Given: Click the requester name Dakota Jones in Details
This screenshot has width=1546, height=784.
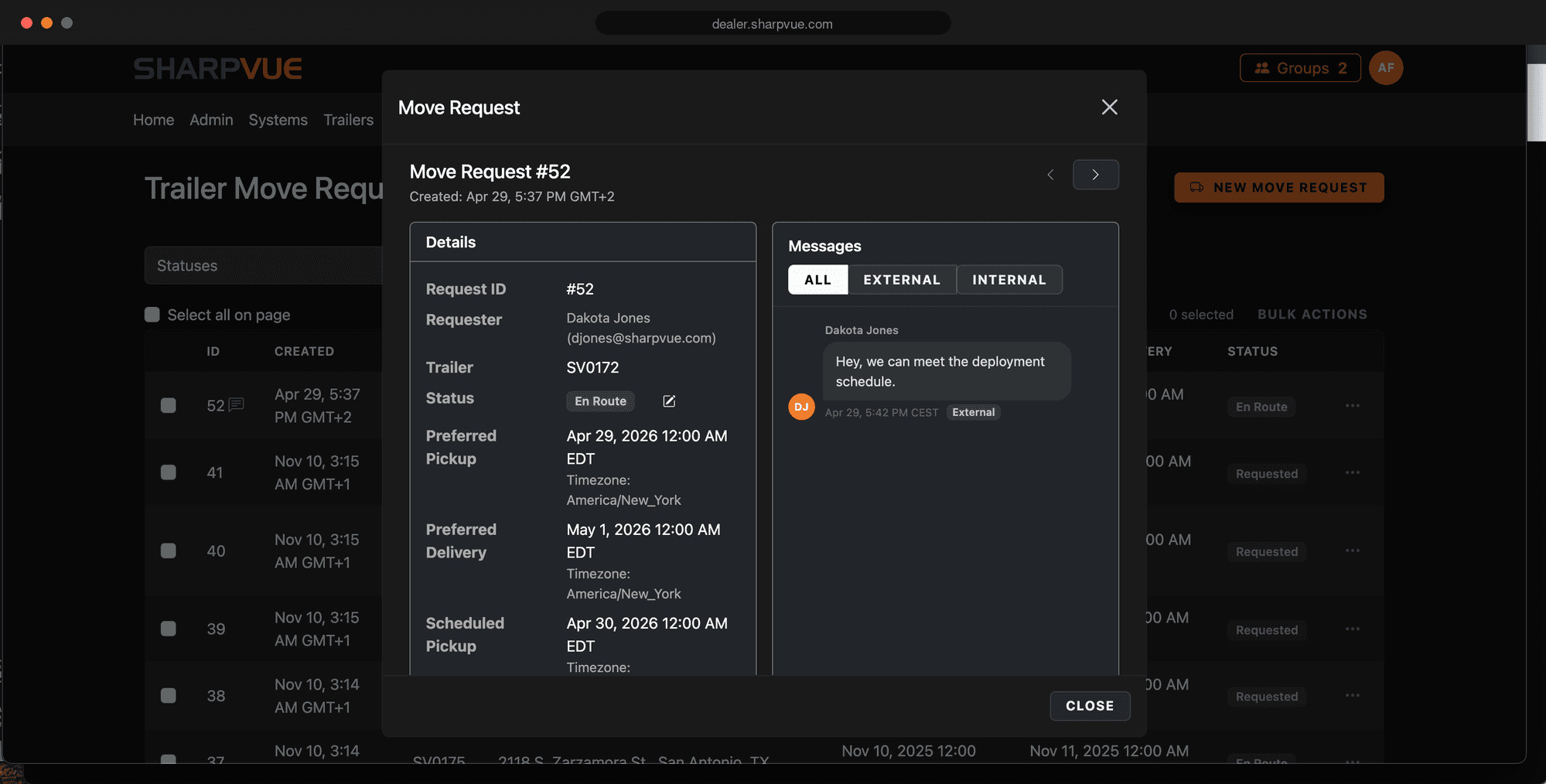Looking at the screenshot, I should pyautogui.click(x=608, y=318).
